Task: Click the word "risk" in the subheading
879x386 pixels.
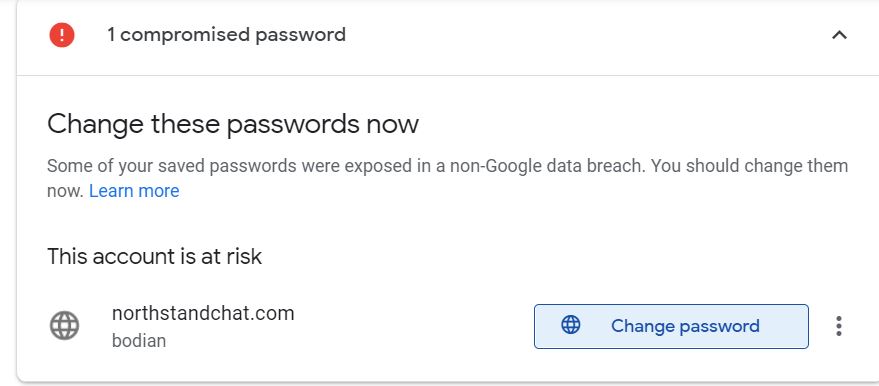Action: 243,256
